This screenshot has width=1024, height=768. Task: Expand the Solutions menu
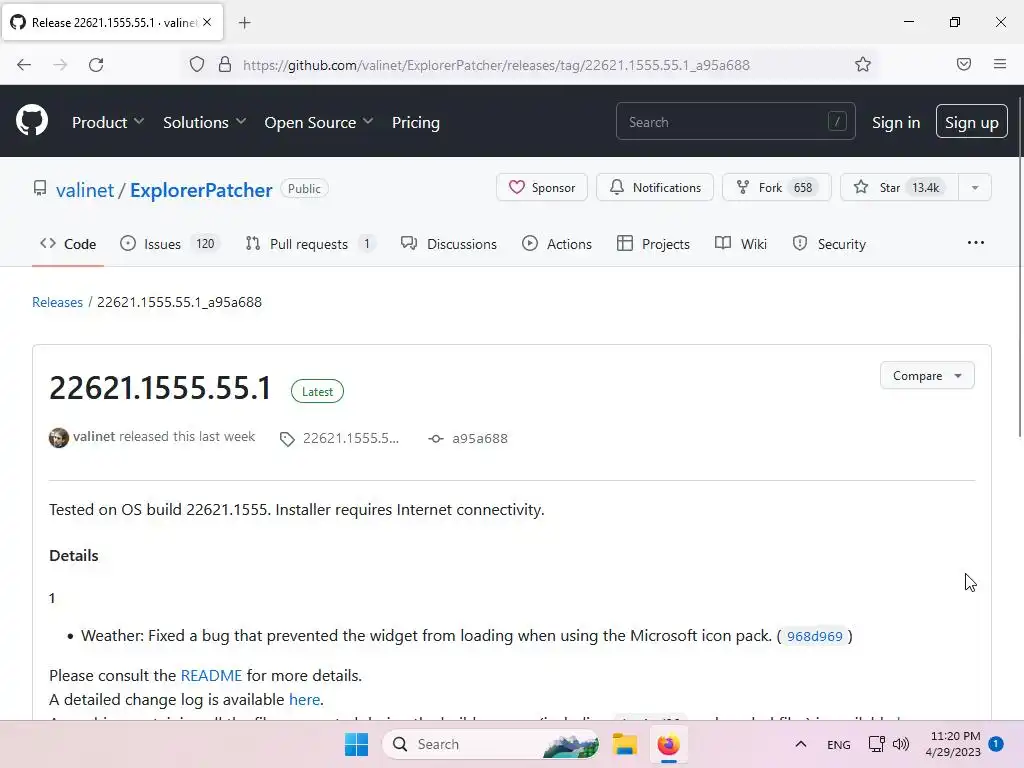pos(204,122)
